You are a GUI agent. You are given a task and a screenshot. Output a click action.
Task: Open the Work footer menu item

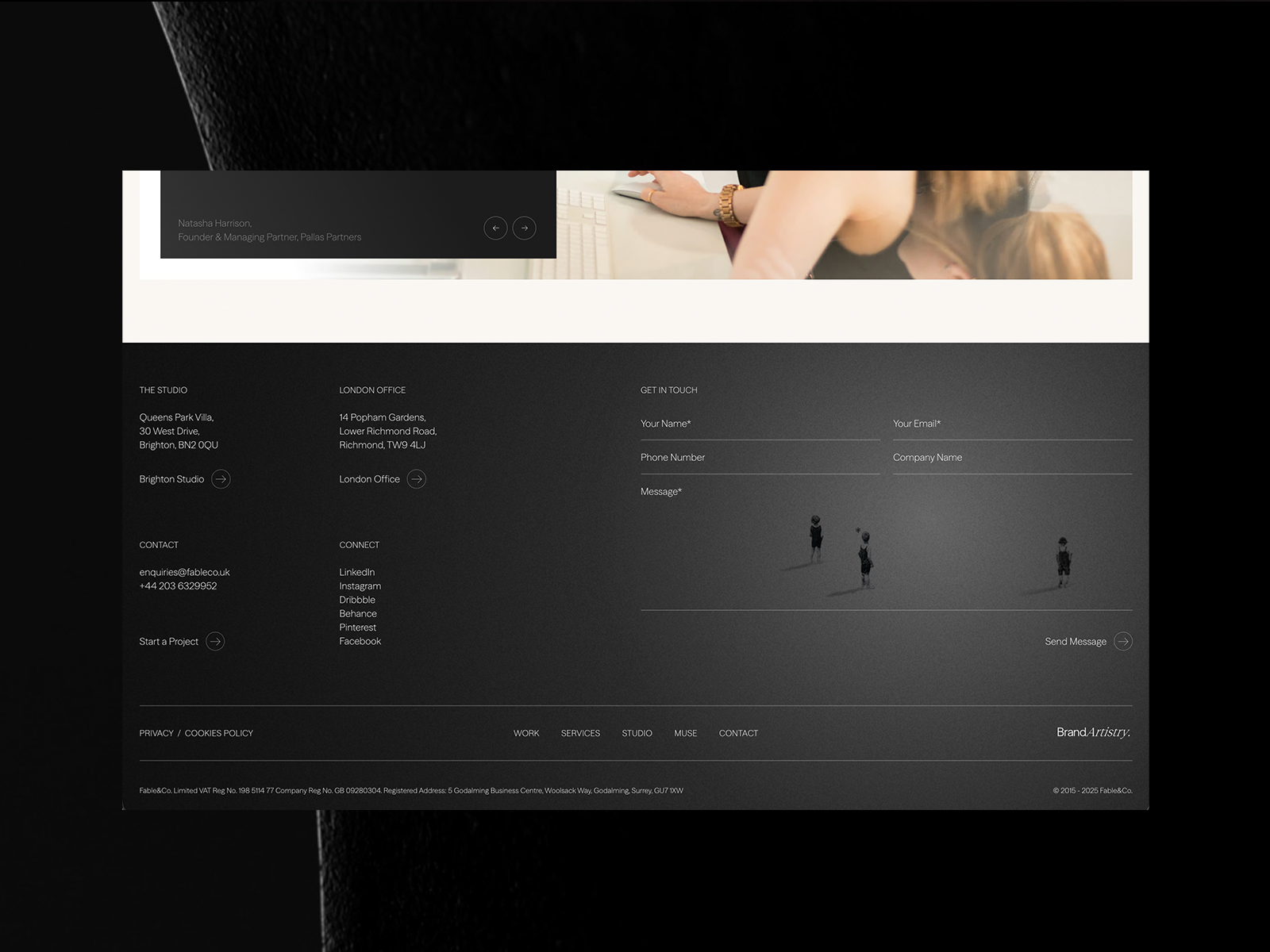[x=526, y=734]
